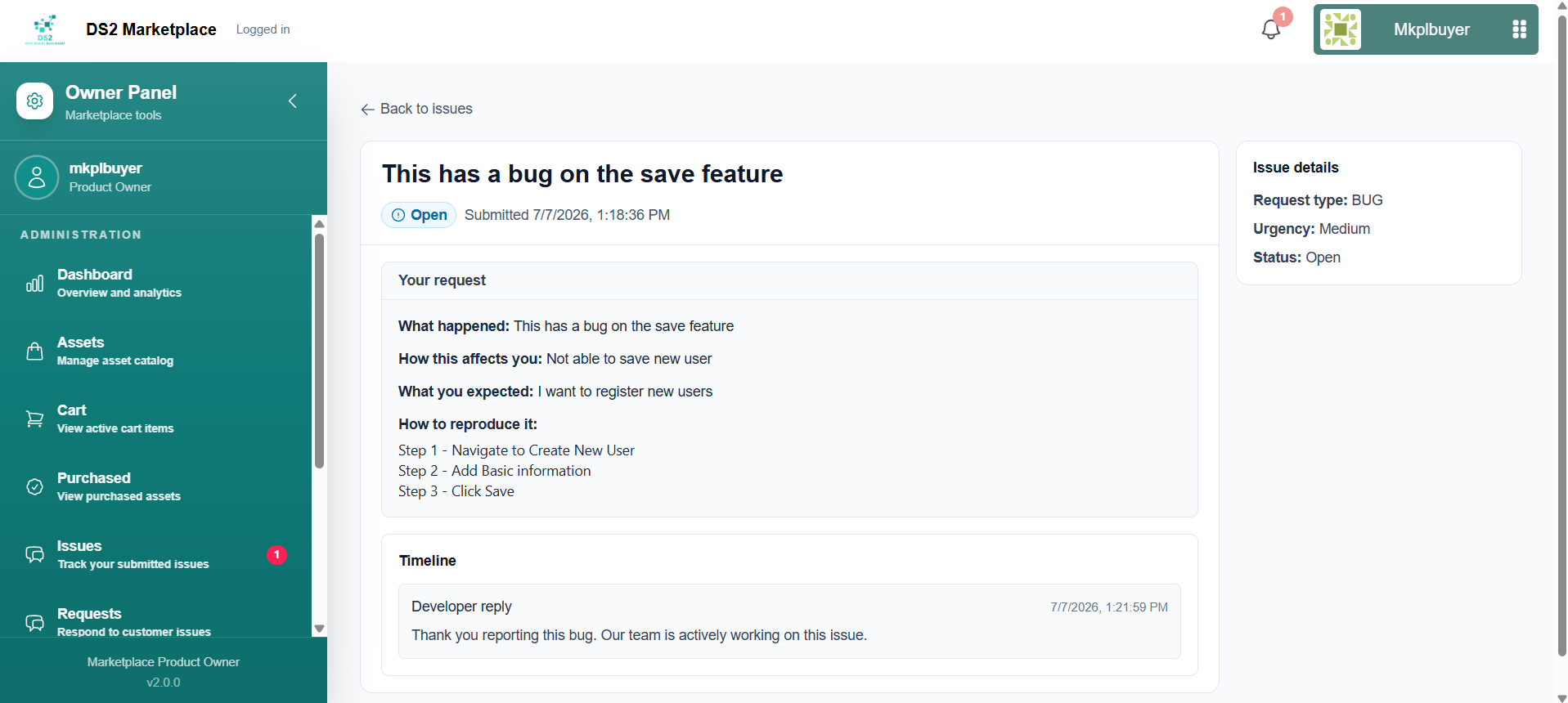Click 'How this affects you' line
Screen dimensions: 1568x703
[555, 359]
